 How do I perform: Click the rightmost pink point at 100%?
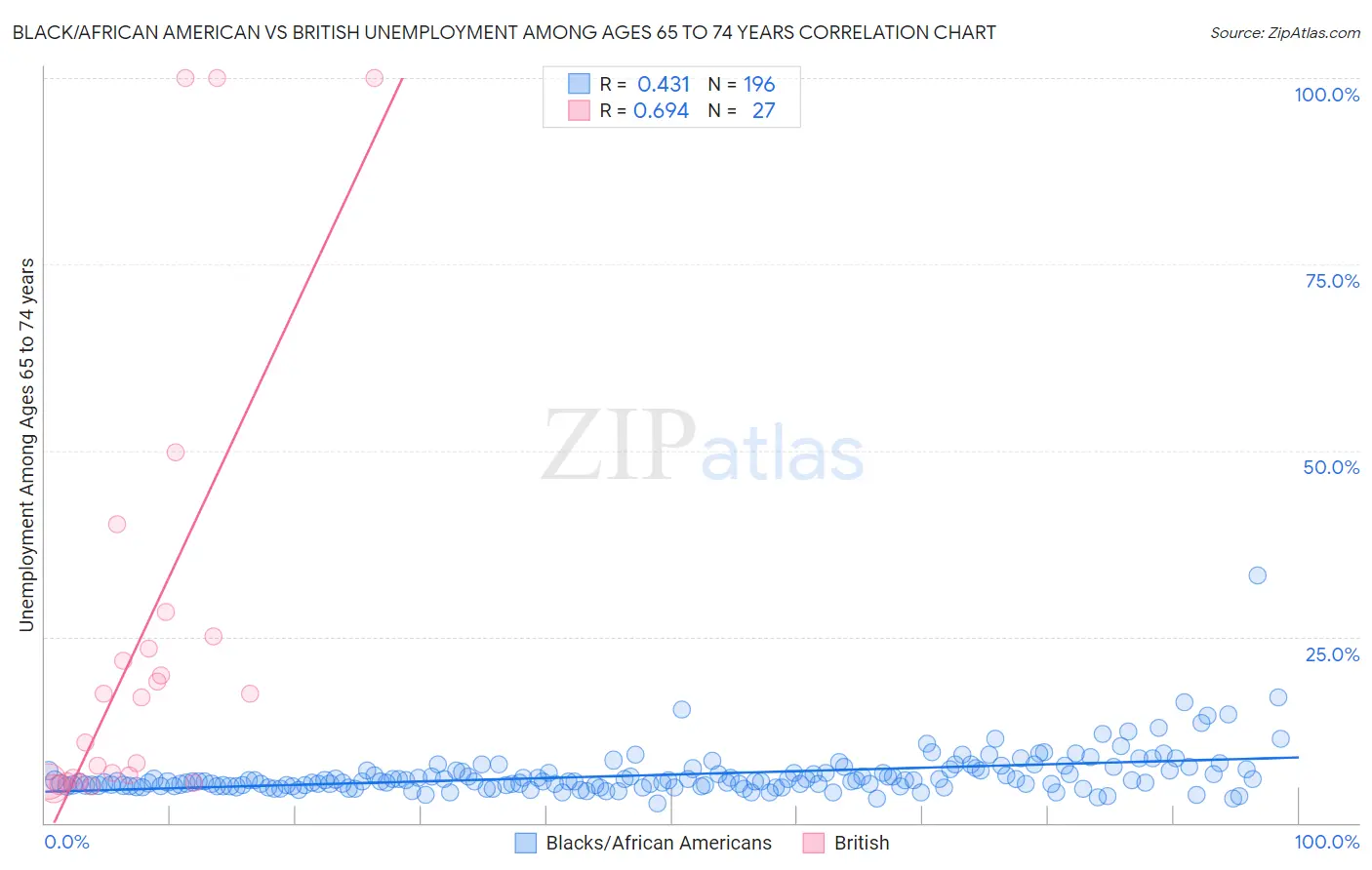[x=374, y=78]
